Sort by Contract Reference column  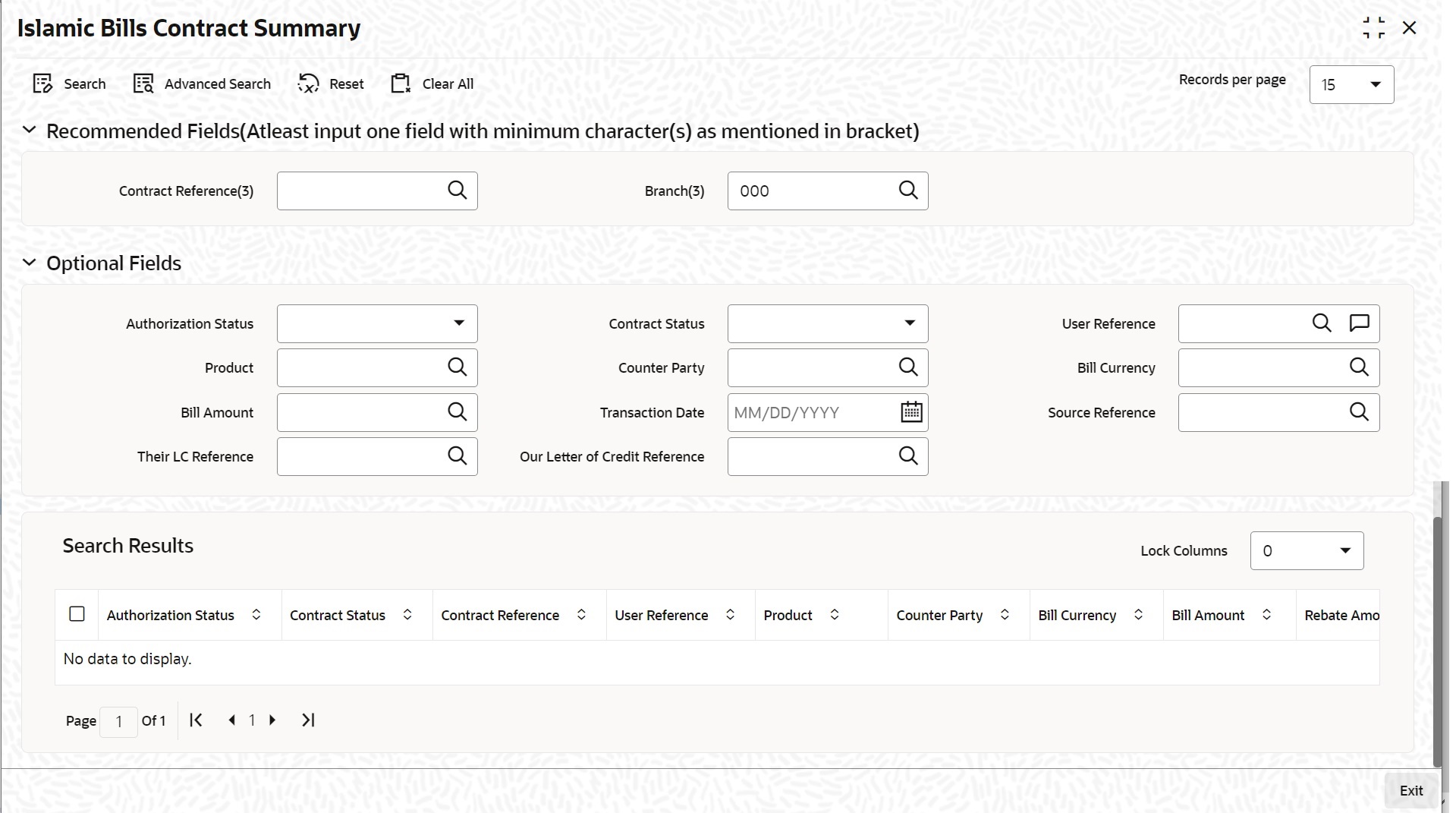[581, 615]
